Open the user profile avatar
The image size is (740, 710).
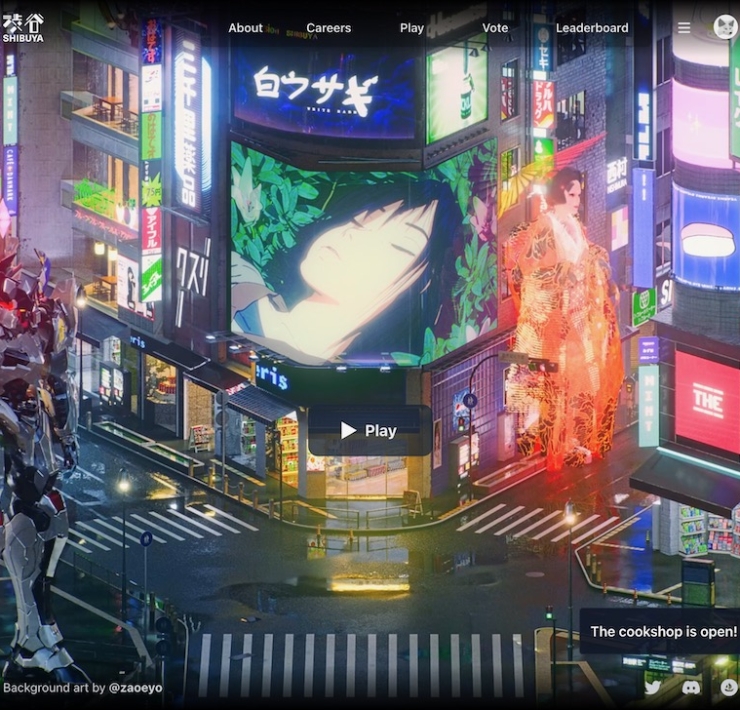pyautogui.click(x=726, y=28)
